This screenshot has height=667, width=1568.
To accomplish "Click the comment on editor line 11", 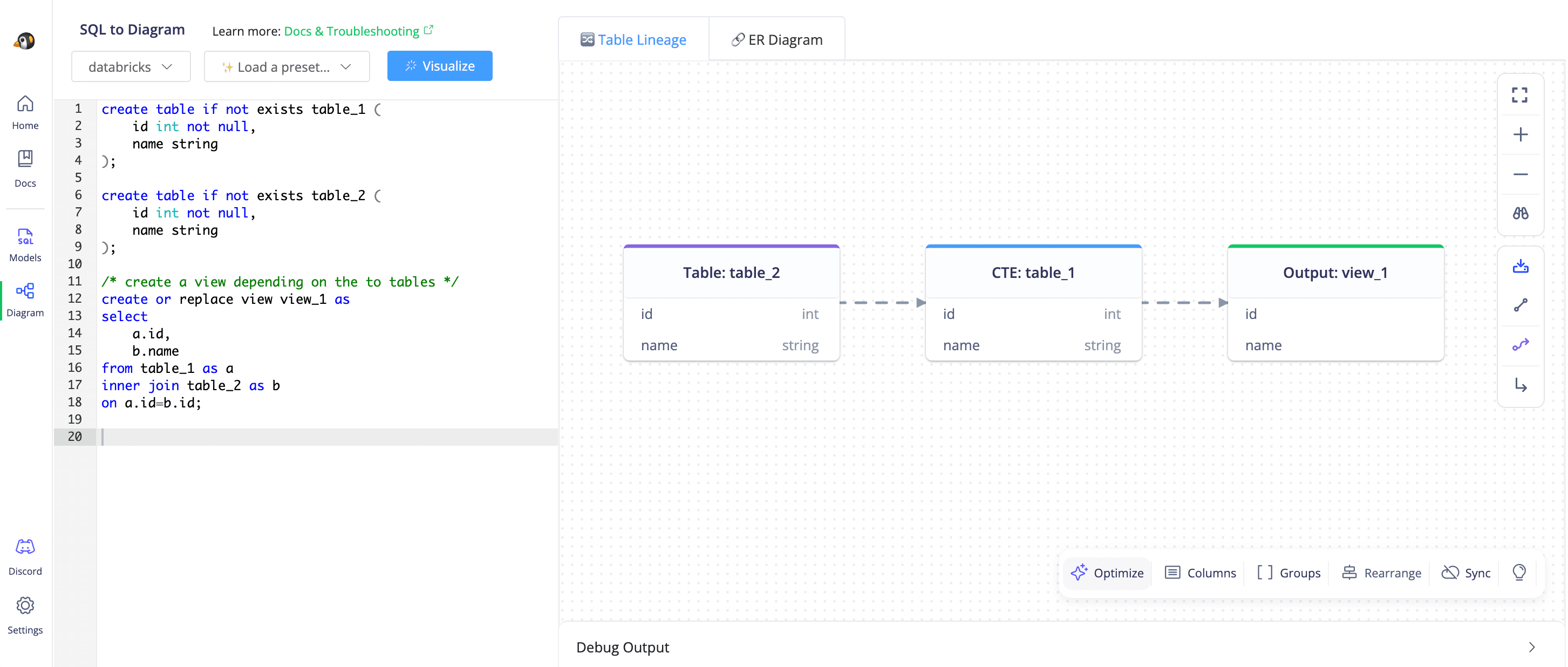I will [x=280, y=282].
